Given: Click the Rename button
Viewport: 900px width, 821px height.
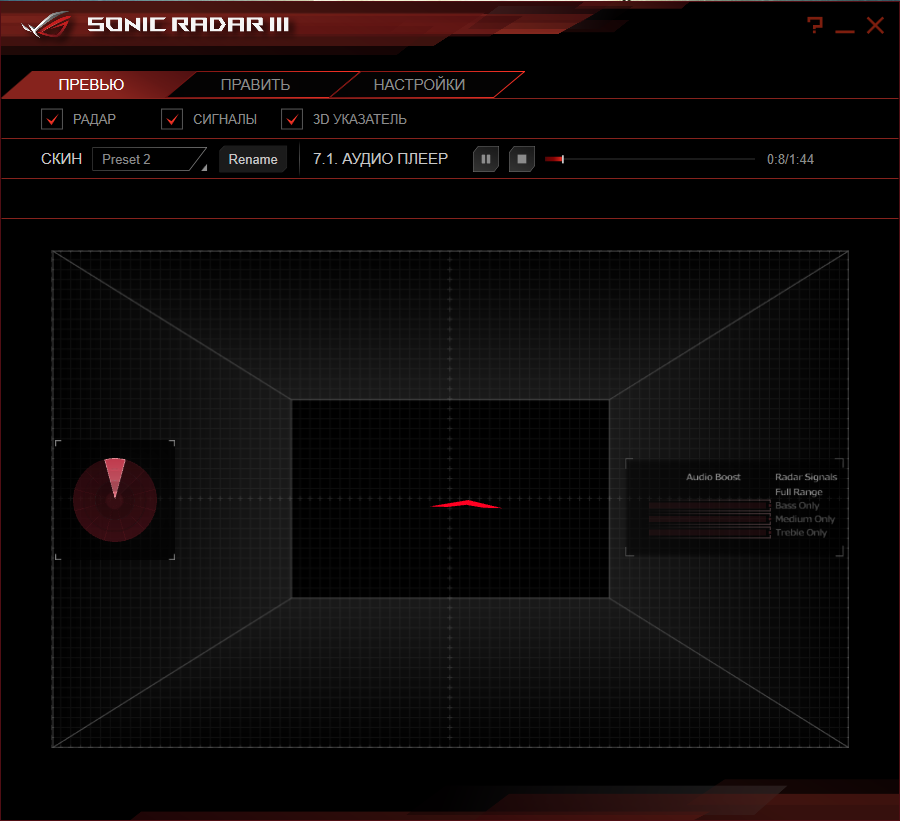Looking at the screenshot, I should click(x=253, y=159).
